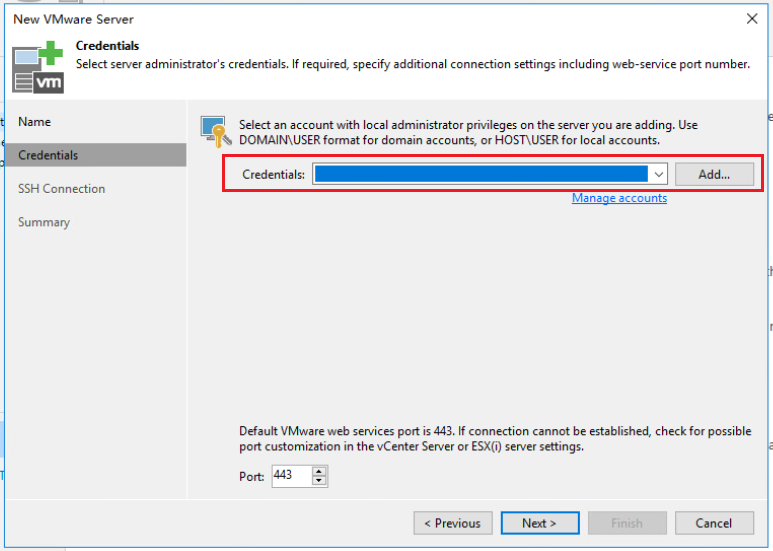Select the highlighted Credentials combo box
The width and height of the screenshot is (773, 551).
tap(490, 174)
